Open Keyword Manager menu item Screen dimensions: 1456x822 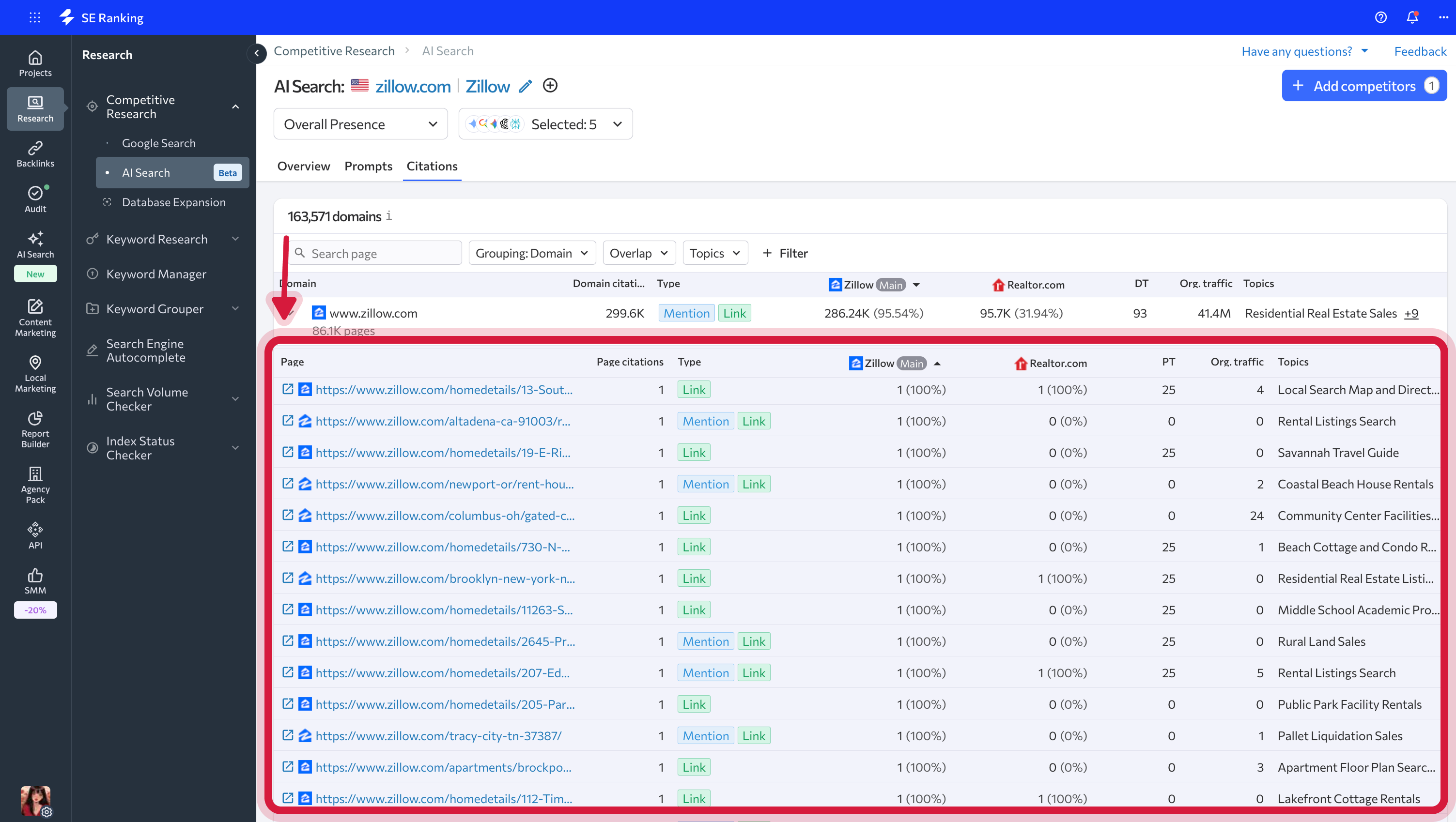[x=156, y=274]
